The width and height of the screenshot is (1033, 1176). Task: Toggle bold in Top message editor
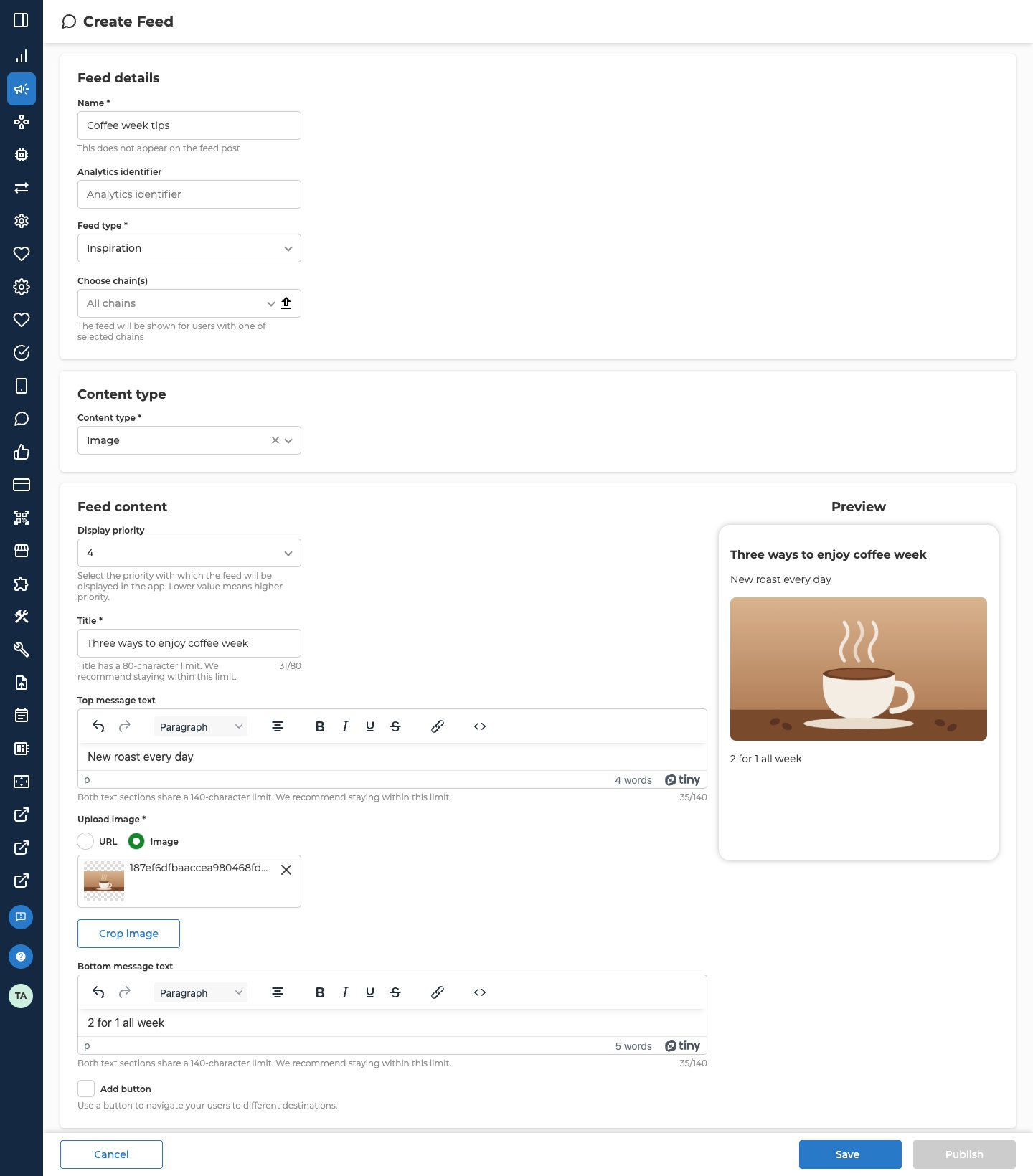pyautogui.click(x=320, y=726)
